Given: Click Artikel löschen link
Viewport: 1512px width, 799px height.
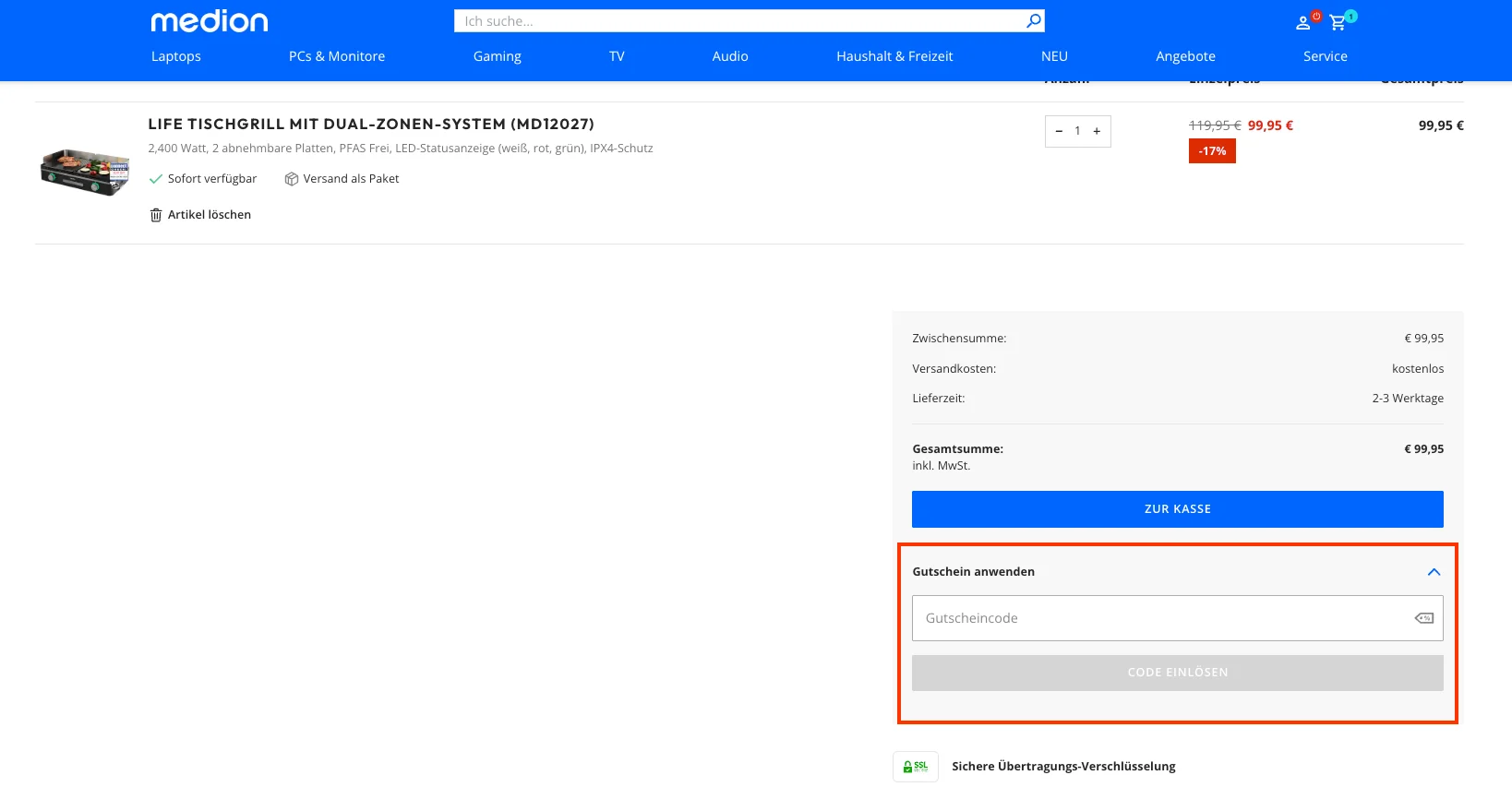Looking at the screenshot, I should pyautogui.click(x=210, y=215).
